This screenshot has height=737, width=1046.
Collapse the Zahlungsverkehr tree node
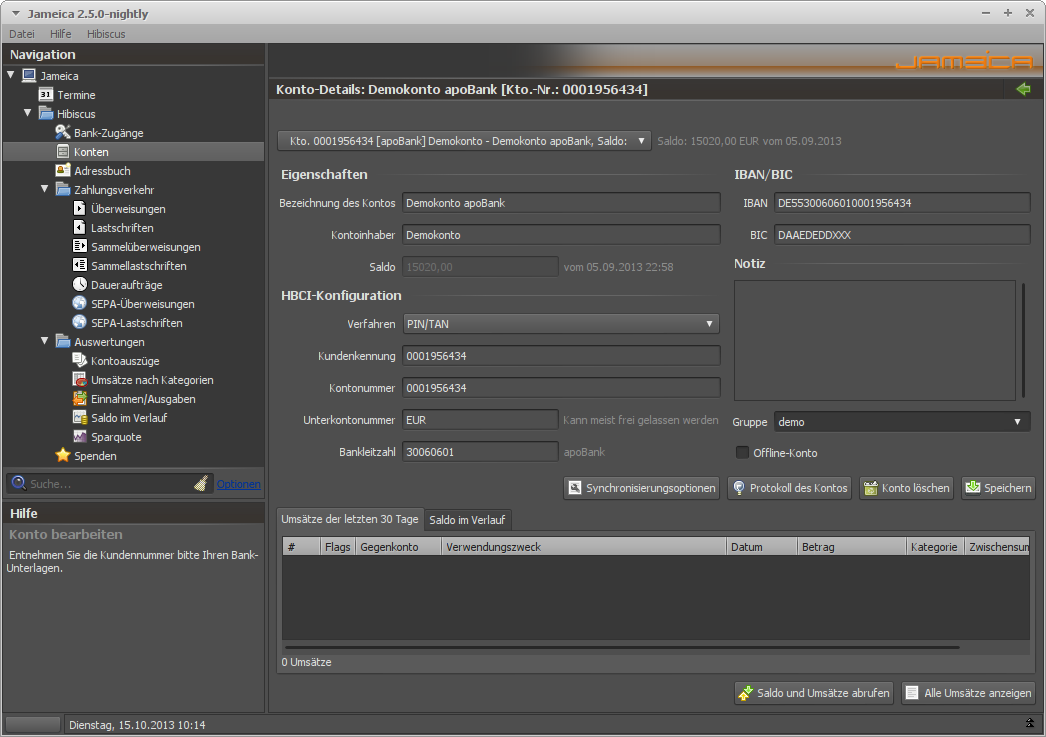tap(45, 189)
